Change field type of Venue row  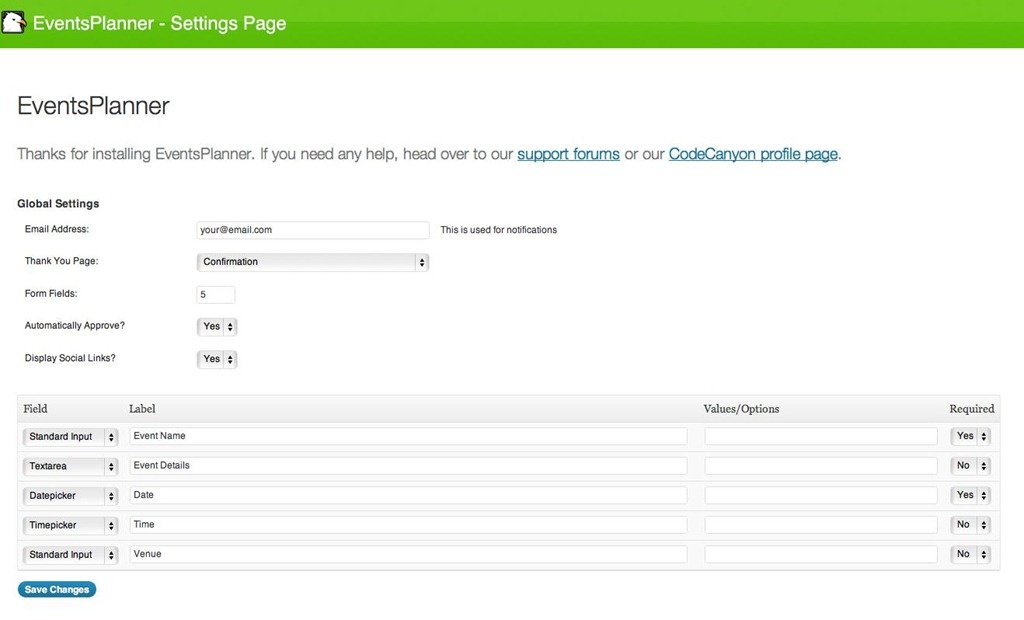pyautogui.click(x=70, y=555)
